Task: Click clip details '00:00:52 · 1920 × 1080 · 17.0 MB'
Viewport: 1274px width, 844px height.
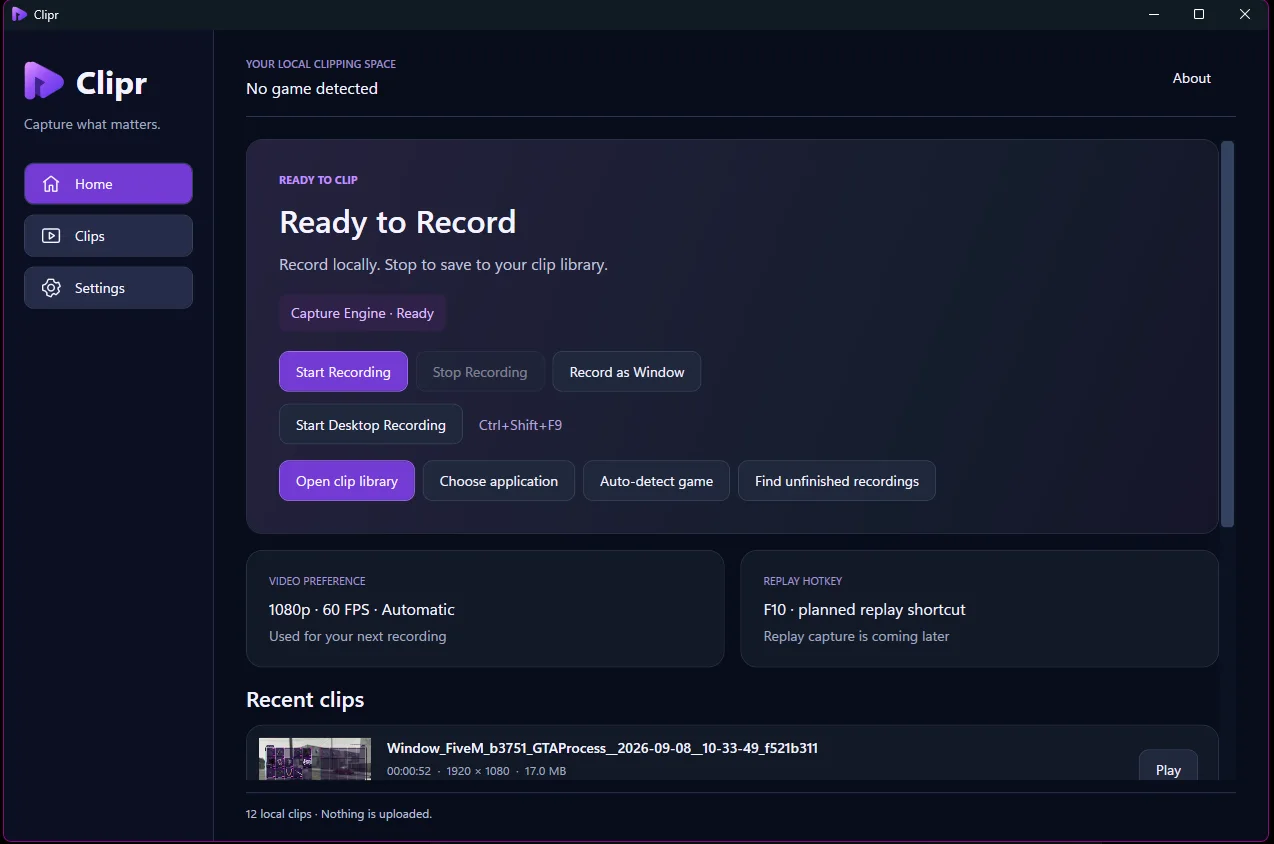Action: [476, 771]
